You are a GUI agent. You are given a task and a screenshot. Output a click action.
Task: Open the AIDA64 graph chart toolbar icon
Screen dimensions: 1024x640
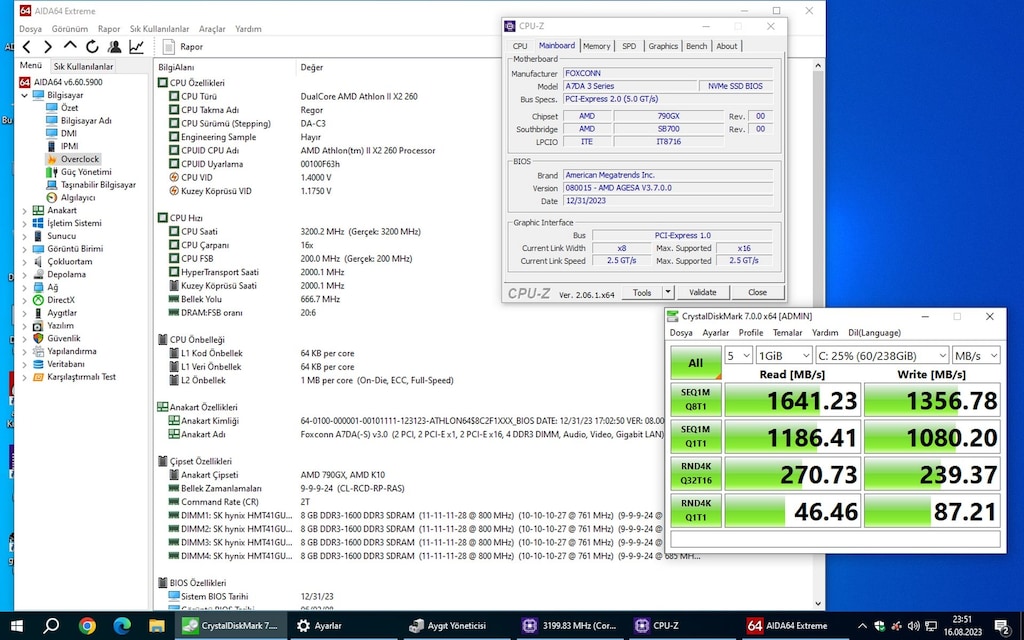pyautogui.click(x=136, y=46)
